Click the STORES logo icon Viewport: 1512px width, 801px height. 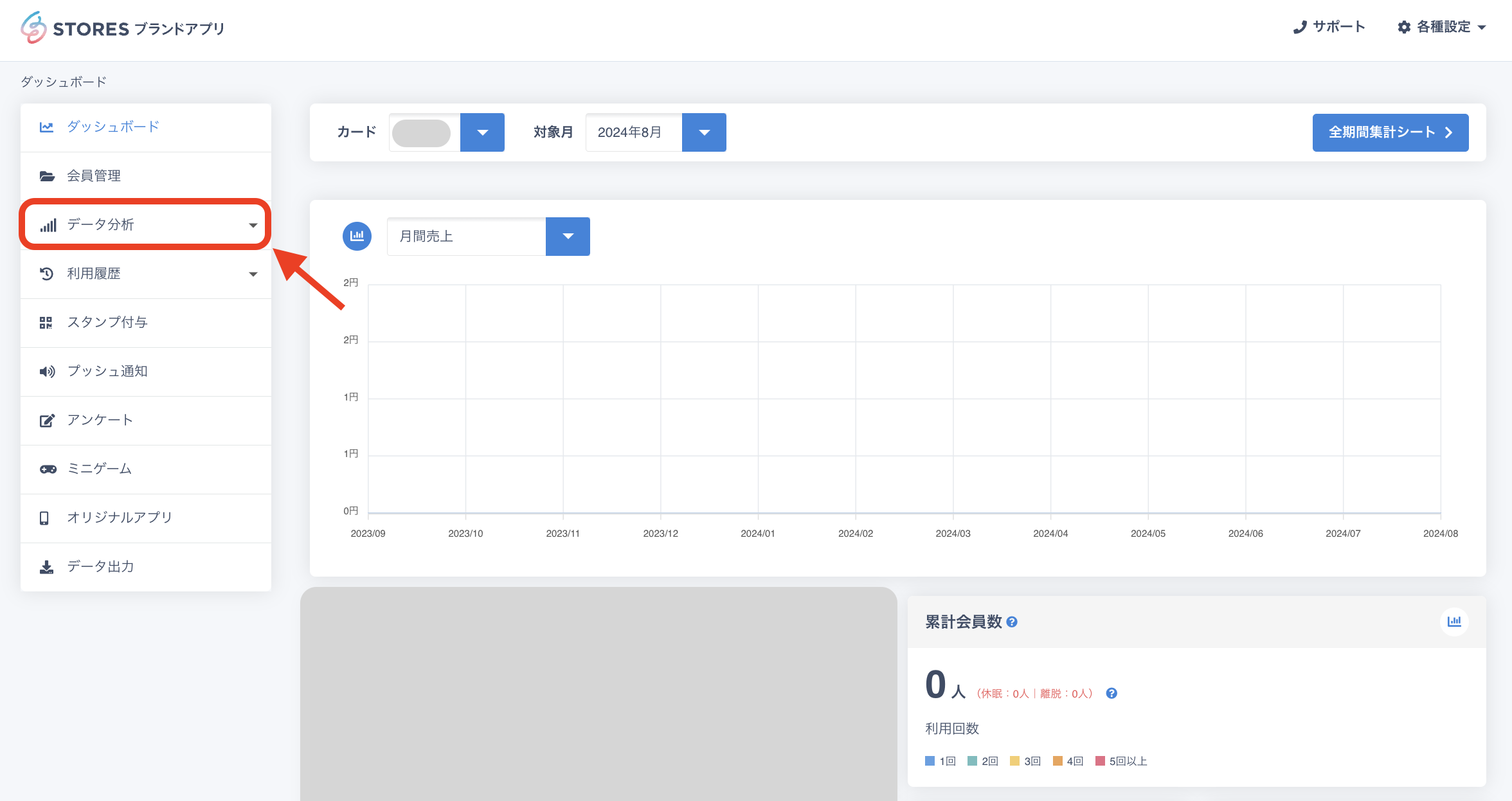click(x=33, y=28)
